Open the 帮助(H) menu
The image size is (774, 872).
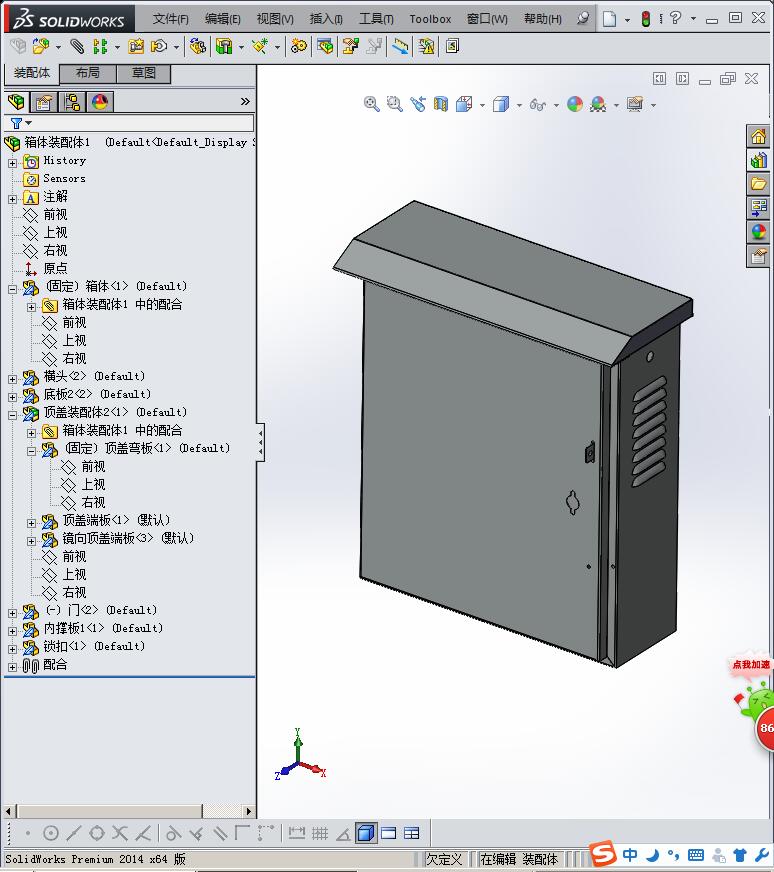(543, 19)
